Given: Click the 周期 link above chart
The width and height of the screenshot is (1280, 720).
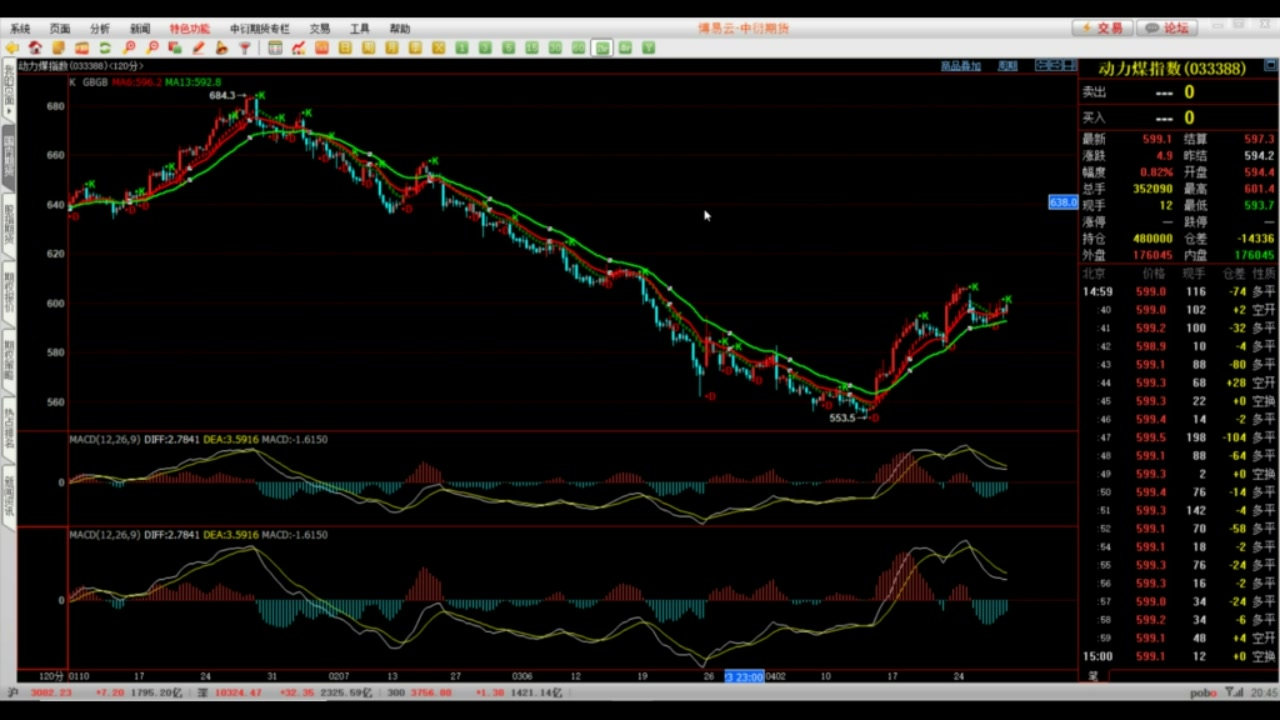Looking at the screenshot, I should [1008, 66].
